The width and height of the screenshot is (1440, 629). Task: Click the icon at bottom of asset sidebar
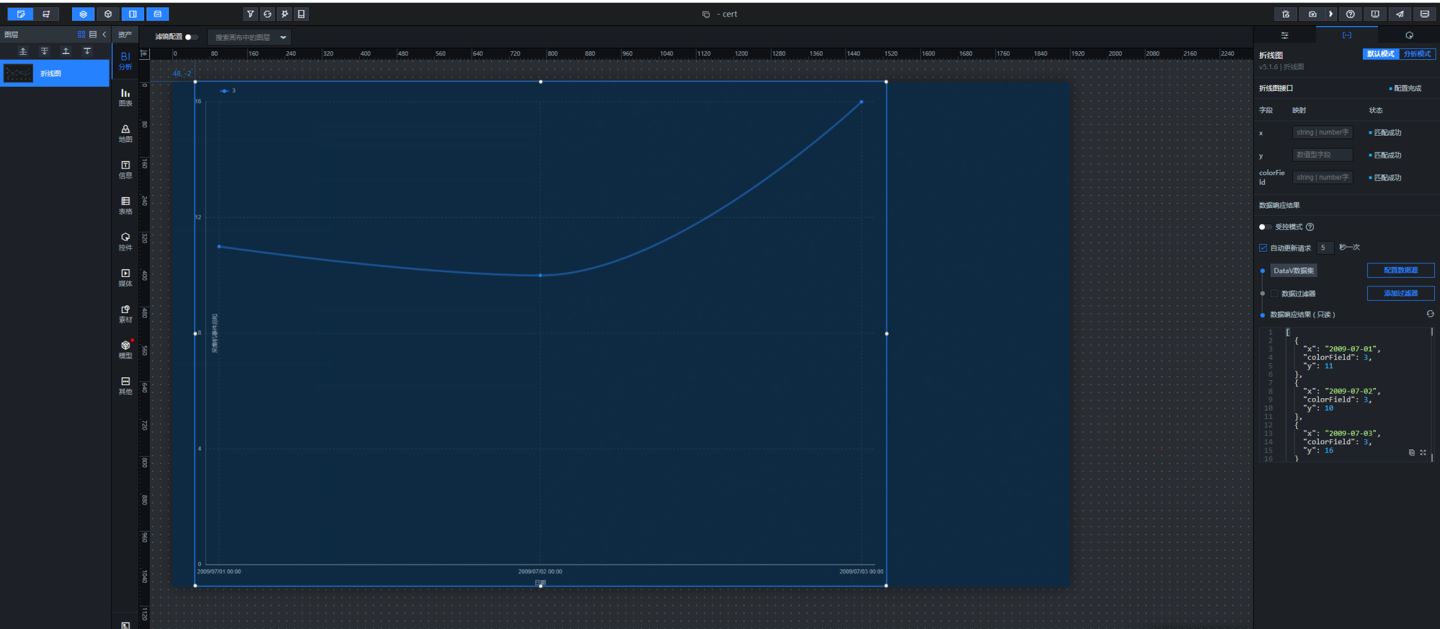(x=125, y=625)
